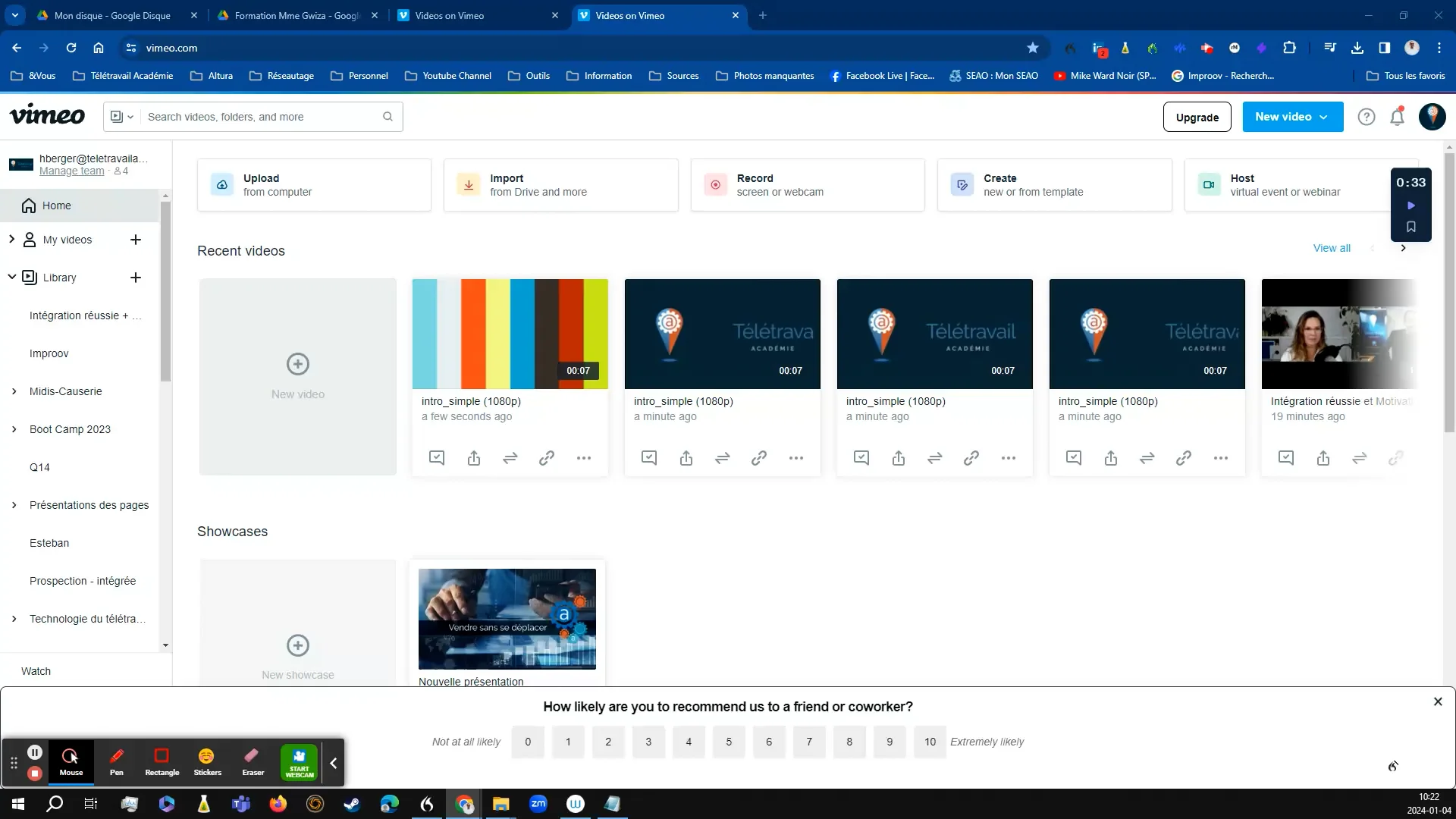Open the Improov library folder
The image size is (1456, 819).
(49, 353)
